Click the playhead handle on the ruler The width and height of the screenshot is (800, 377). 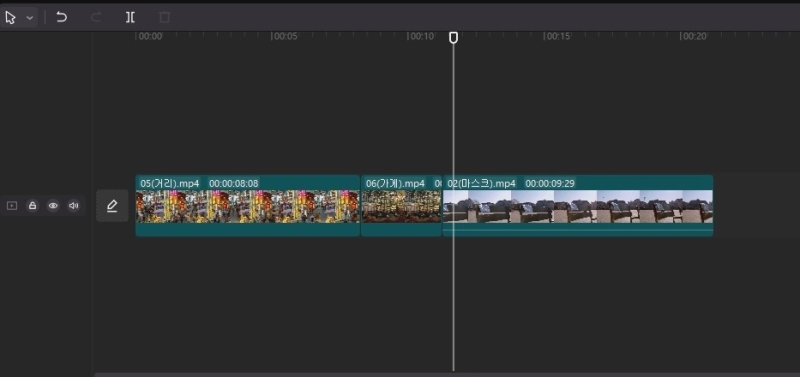[x=453, y=37]
